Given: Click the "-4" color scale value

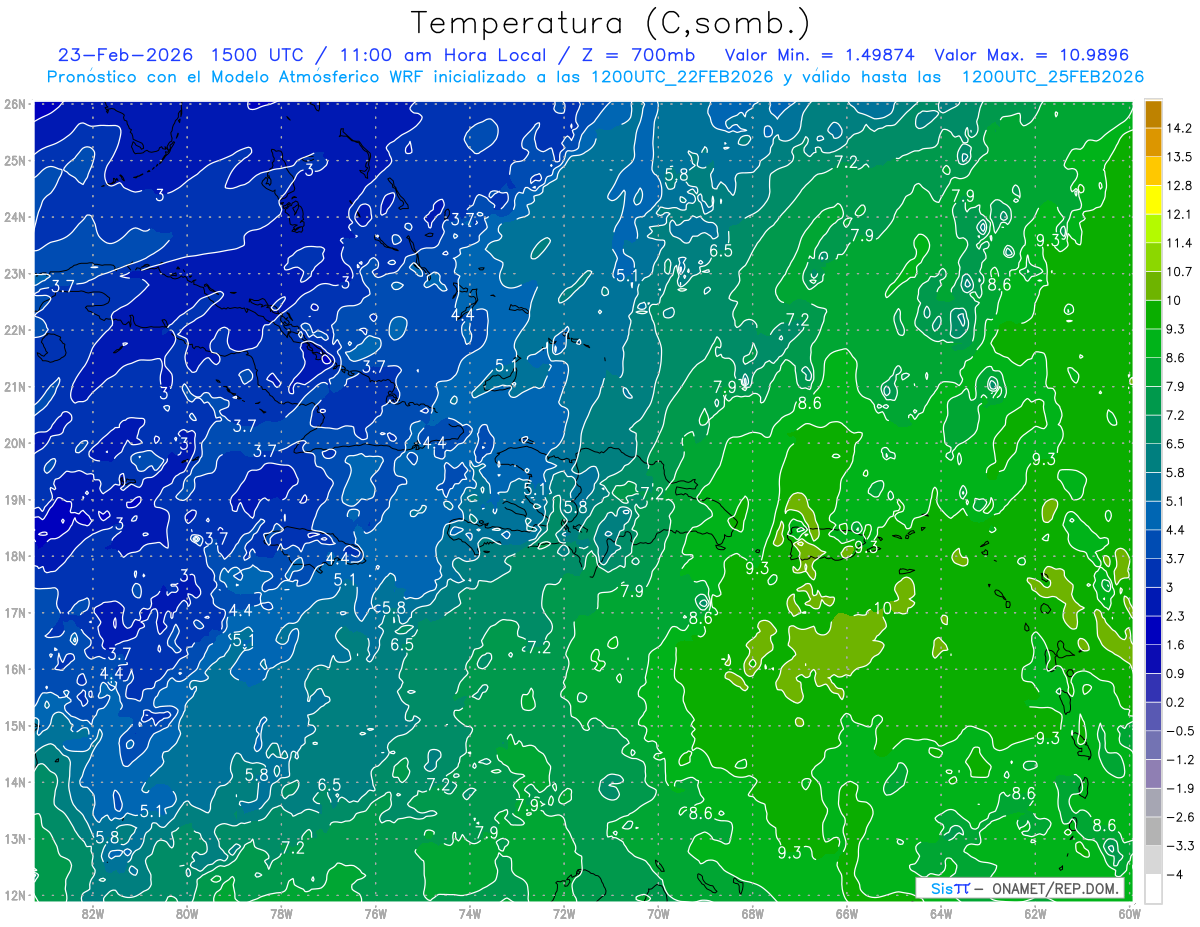Looking at the screenshot, I should click(1173, 875).
